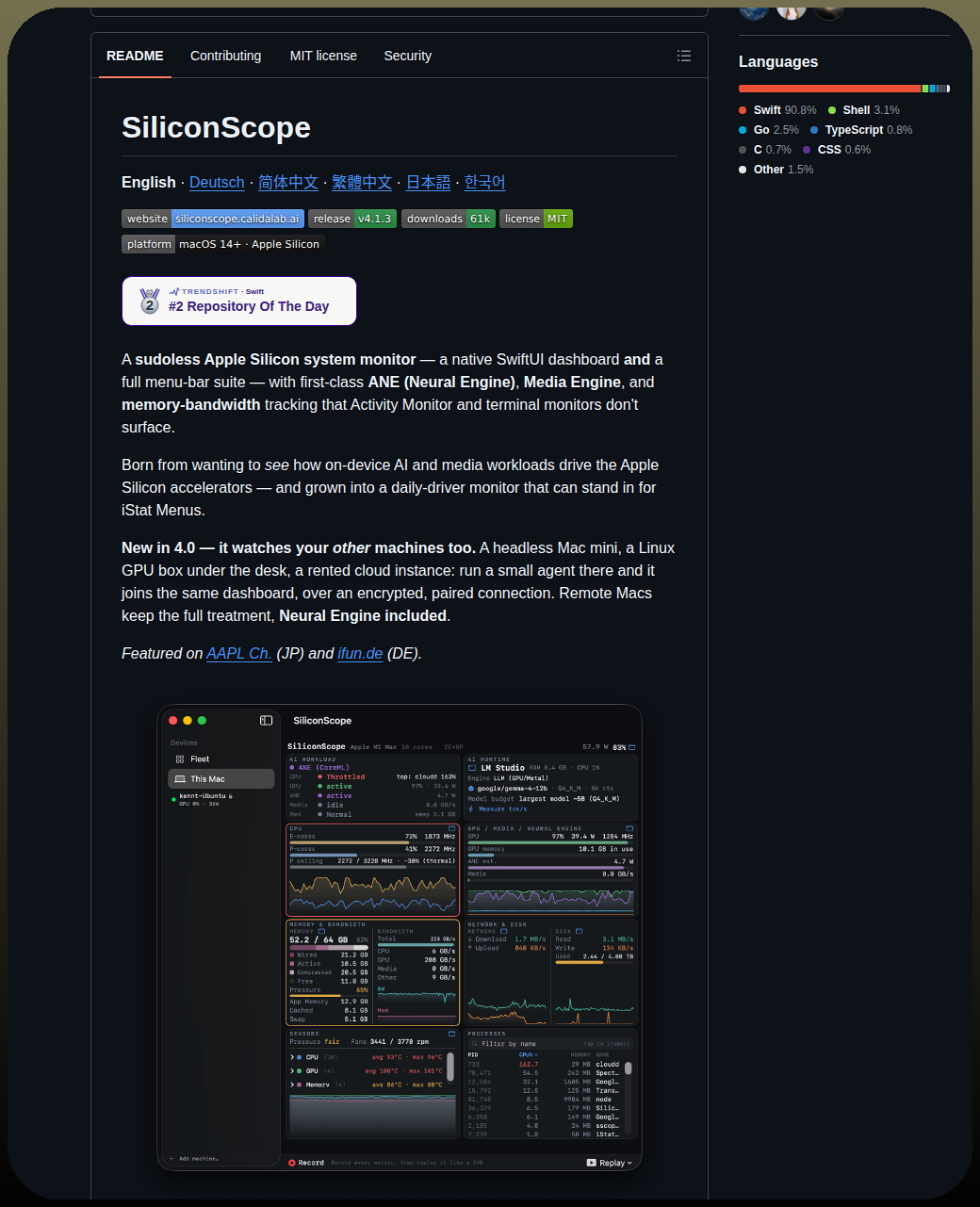
Task: Click the downloads 61k badge
Action: coord(449,219)
